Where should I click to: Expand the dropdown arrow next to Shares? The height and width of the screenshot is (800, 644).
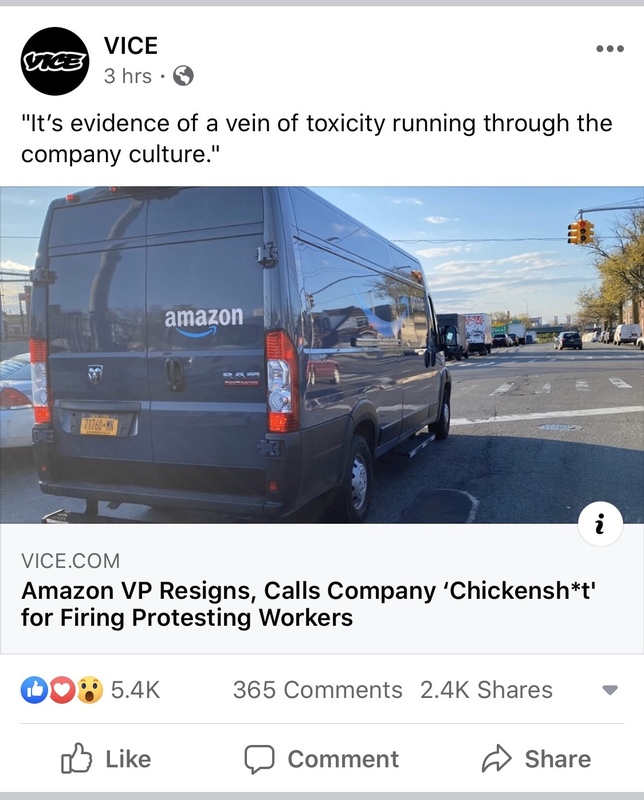(610, 690)
